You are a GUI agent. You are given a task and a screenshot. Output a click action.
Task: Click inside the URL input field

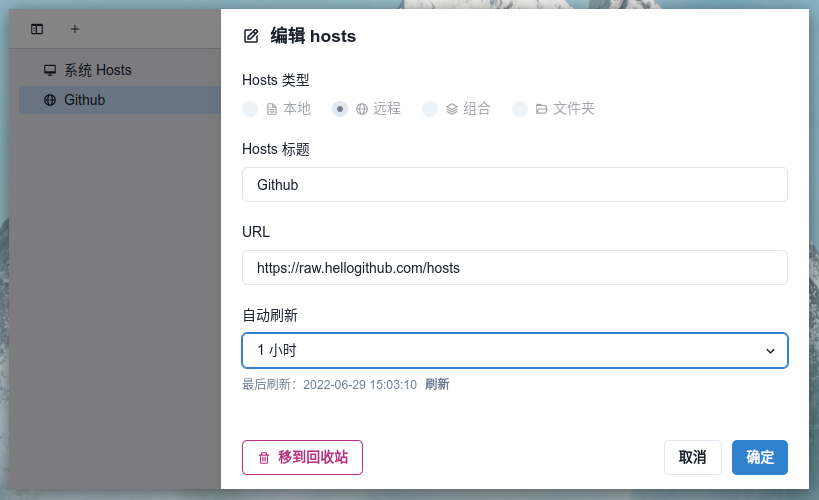pyautogui.click(x=514, y=268)
